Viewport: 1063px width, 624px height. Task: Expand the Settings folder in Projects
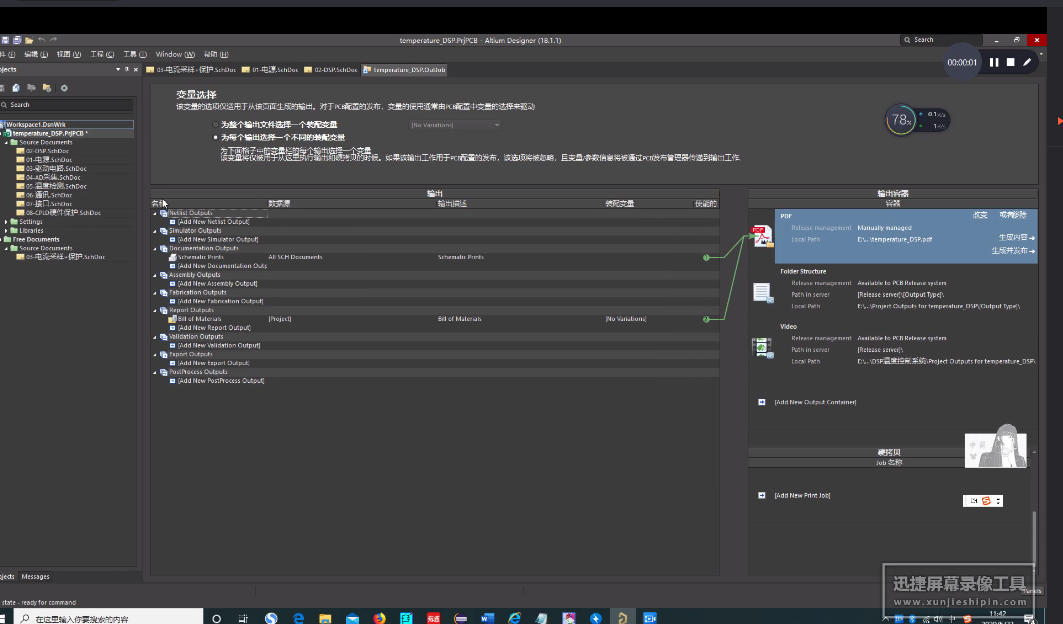tap(6, 222)
